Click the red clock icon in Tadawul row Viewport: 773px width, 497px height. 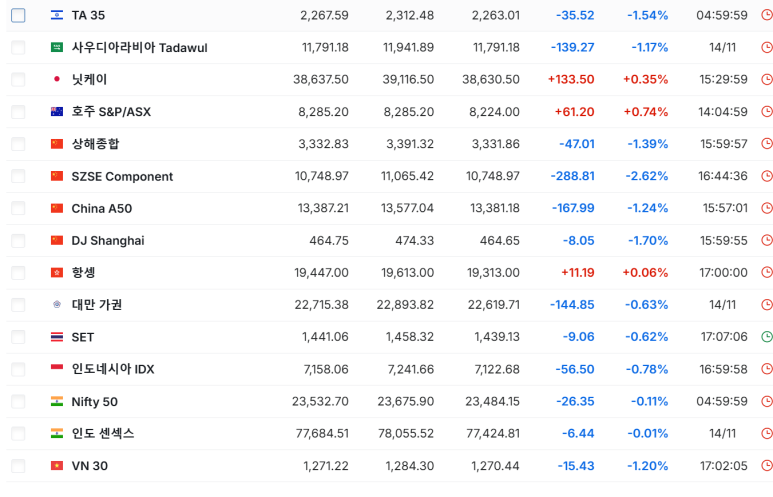tap(767, 47)
